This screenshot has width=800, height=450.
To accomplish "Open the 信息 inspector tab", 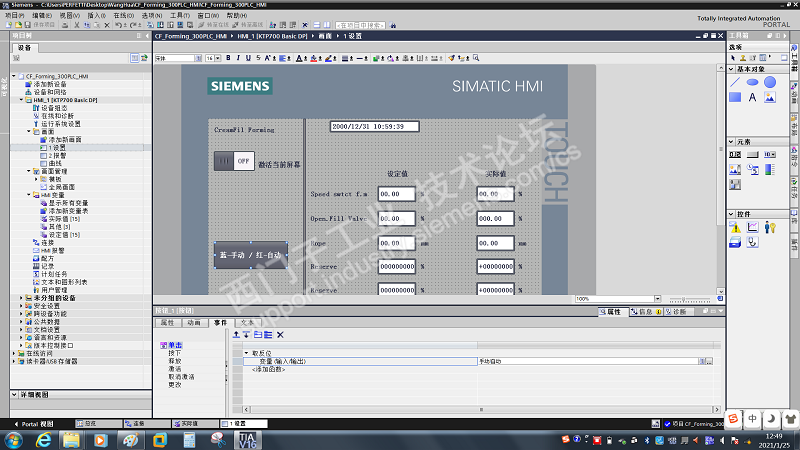I will point(645,312).
